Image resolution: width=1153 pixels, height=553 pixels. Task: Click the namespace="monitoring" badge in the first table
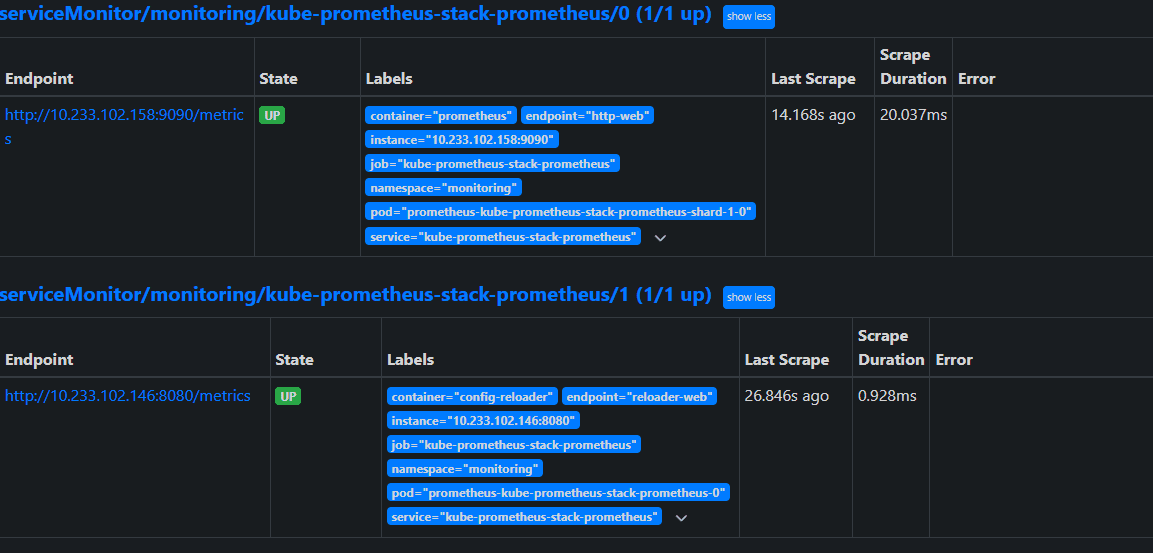pyautogui.click(x=443, y=188)
